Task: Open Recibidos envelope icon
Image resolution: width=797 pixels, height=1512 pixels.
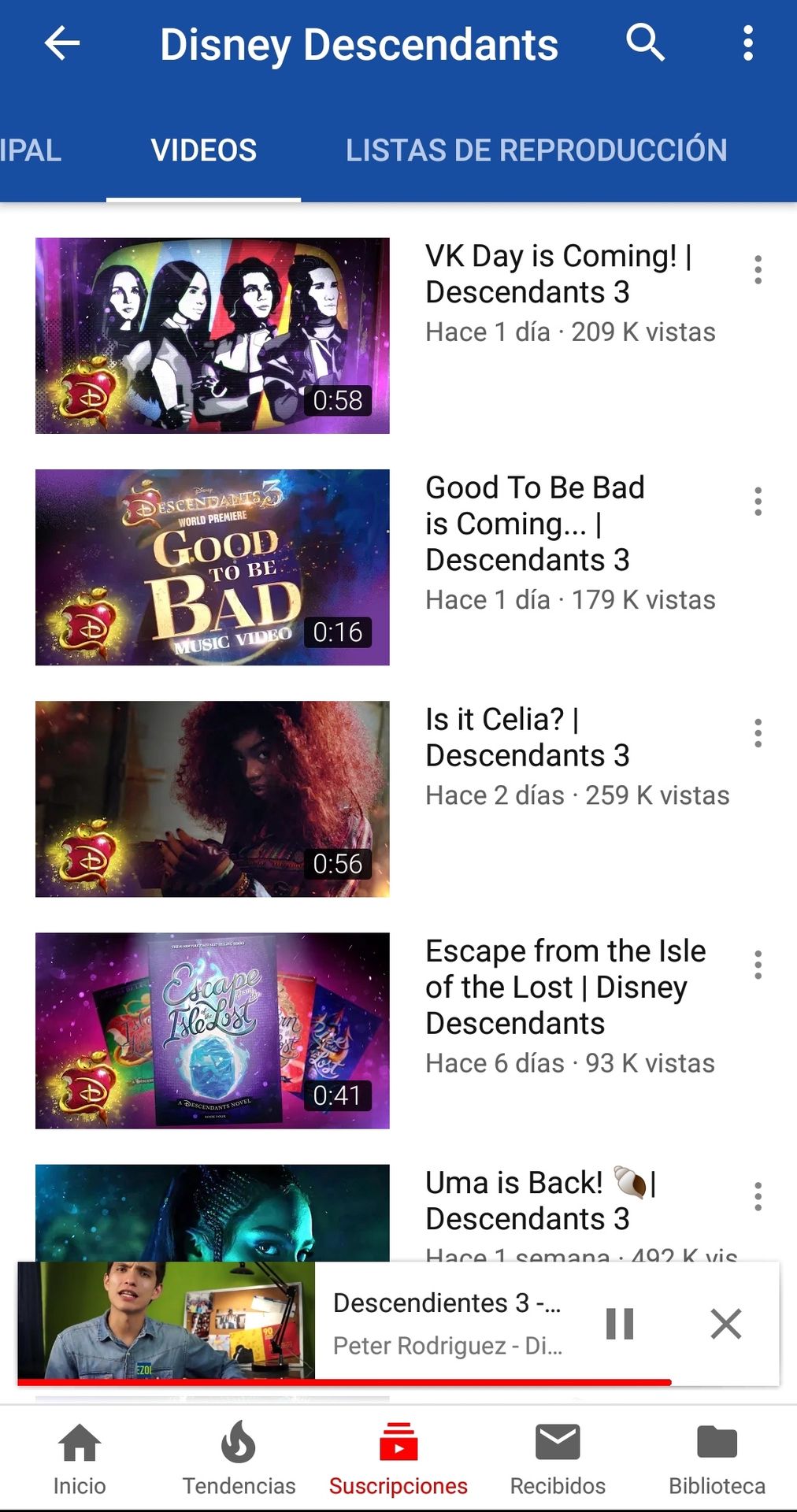Action: [x=558, y=1443]
